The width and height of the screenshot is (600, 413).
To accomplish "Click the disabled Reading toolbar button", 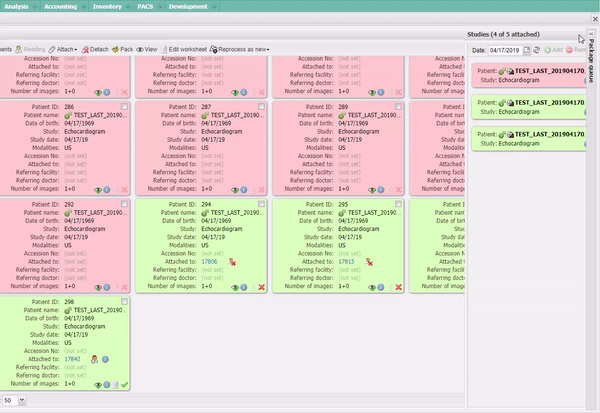I will (x=30, y=49).
